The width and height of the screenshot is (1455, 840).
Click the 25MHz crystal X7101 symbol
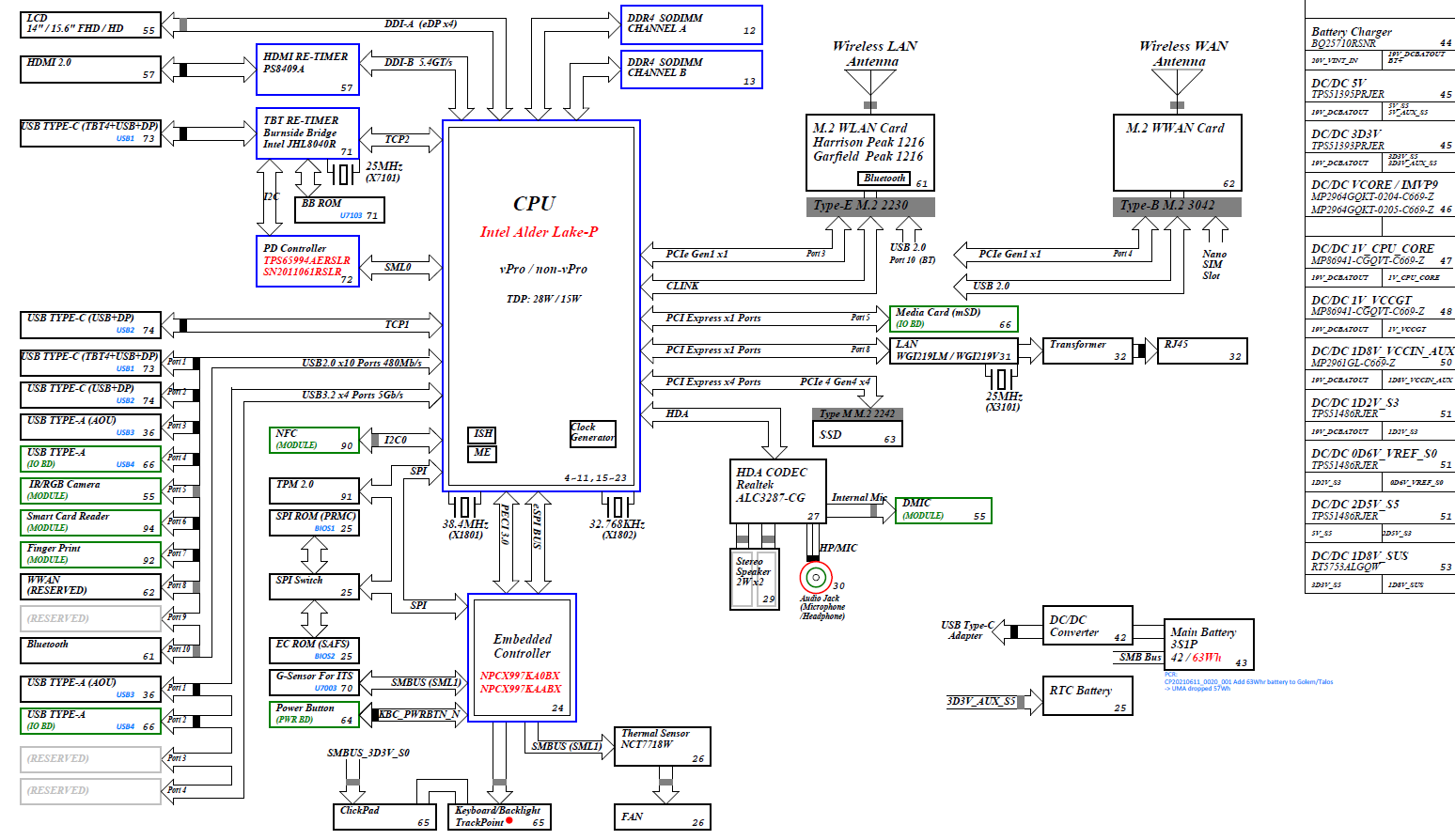point(343,174)
